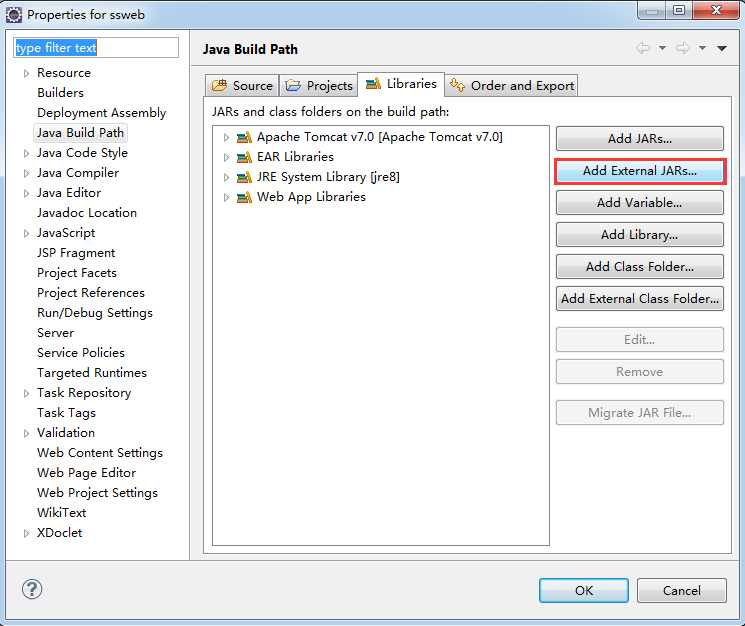Screen dimensions: 745x626
Task: Click Add External Class Folder... button
Action: point(640,298)
